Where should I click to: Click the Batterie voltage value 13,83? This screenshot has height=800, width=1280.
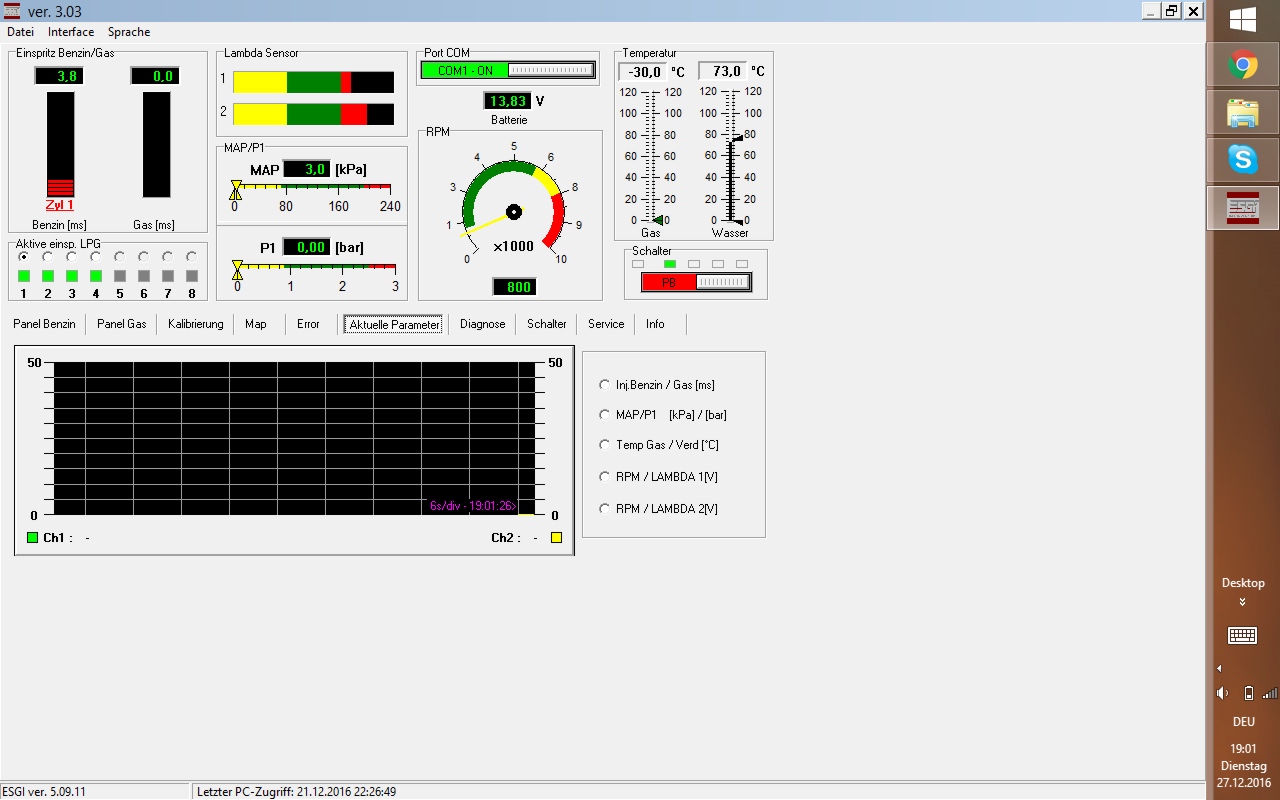pos(507,101)
